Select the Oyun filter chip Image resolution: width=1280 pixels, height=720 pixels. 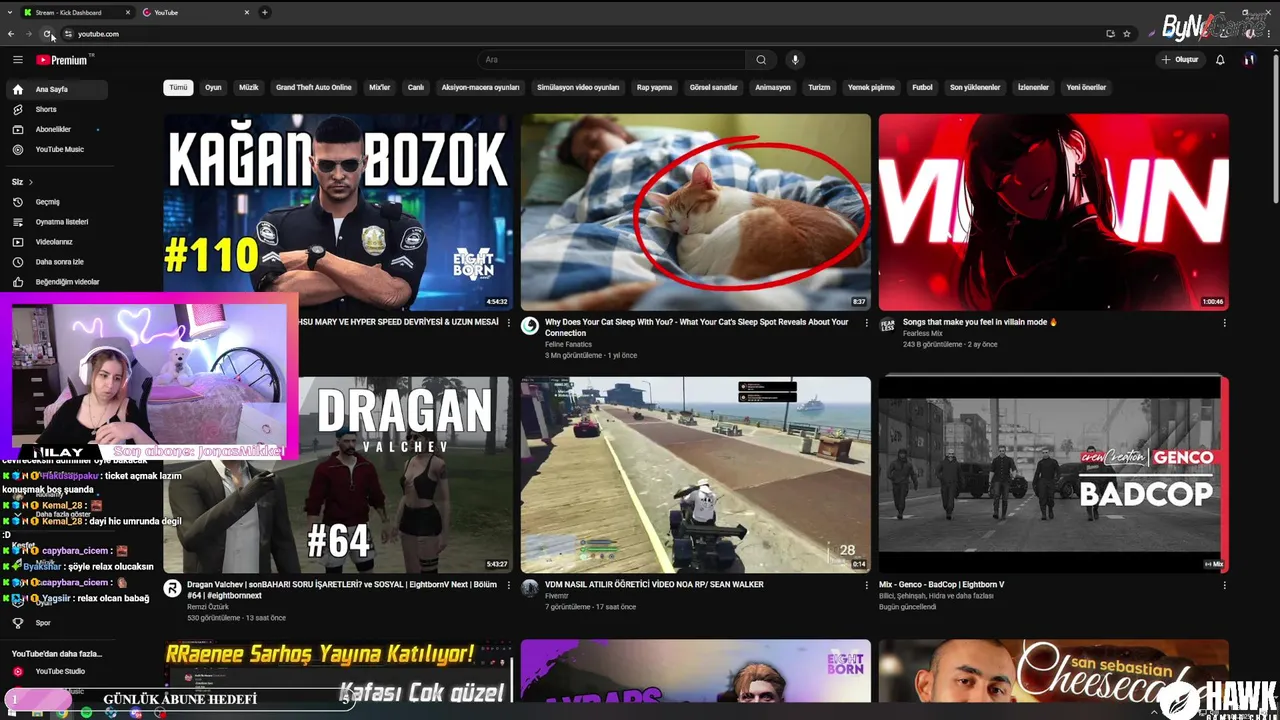[213, 87]
